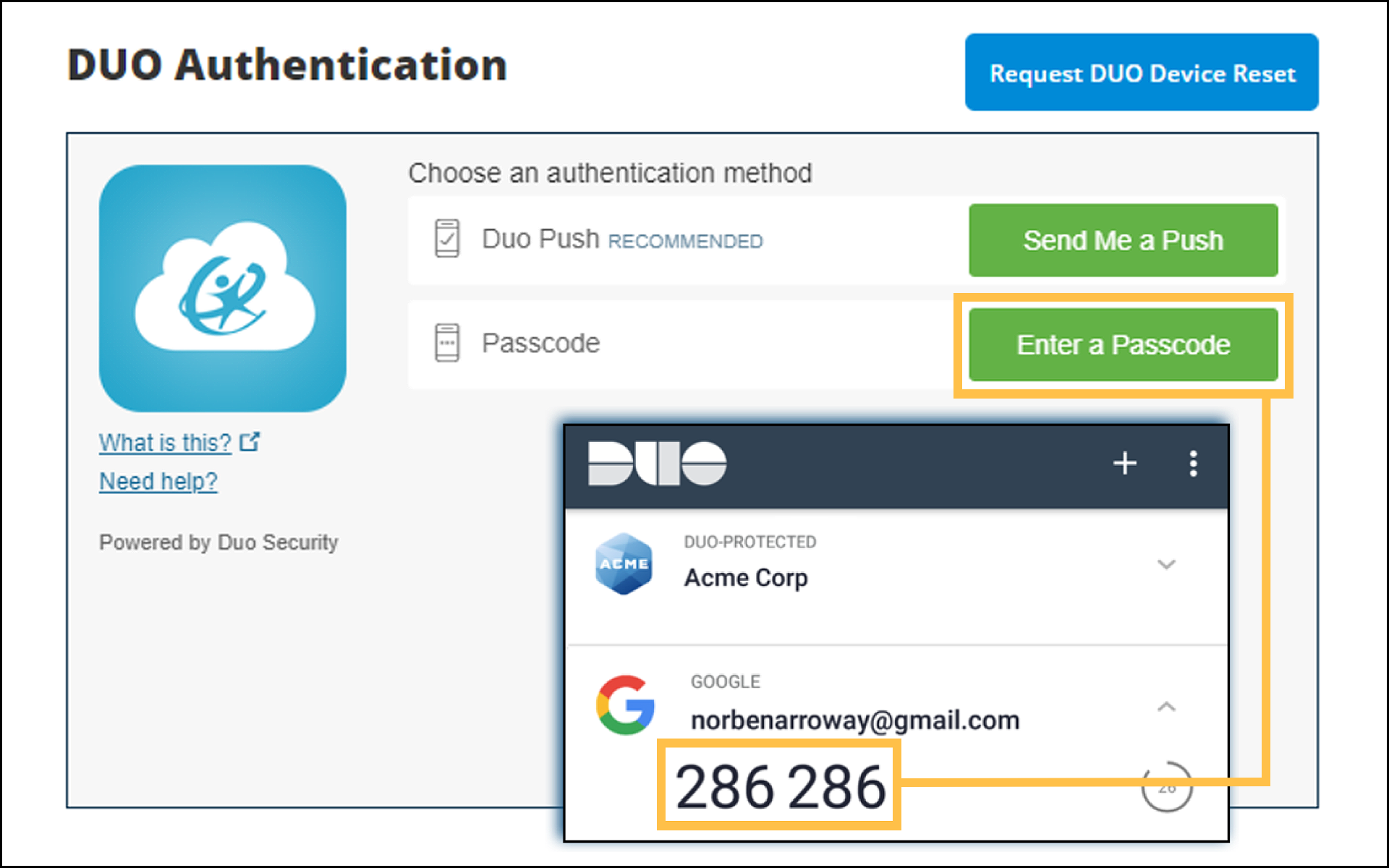1389x868 pixels.
Task: Click the Duo Push phone icon
Action: point(447,239)
